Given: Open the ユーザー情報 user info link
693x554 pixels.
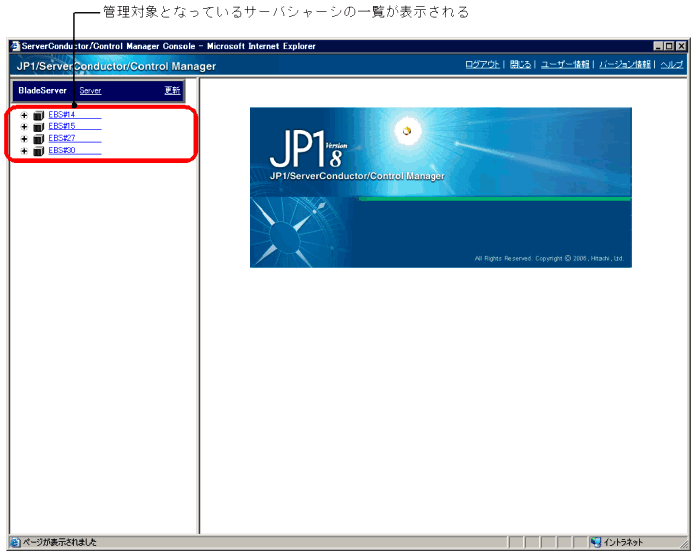Looking at the screenshot, I should (565, 65).
